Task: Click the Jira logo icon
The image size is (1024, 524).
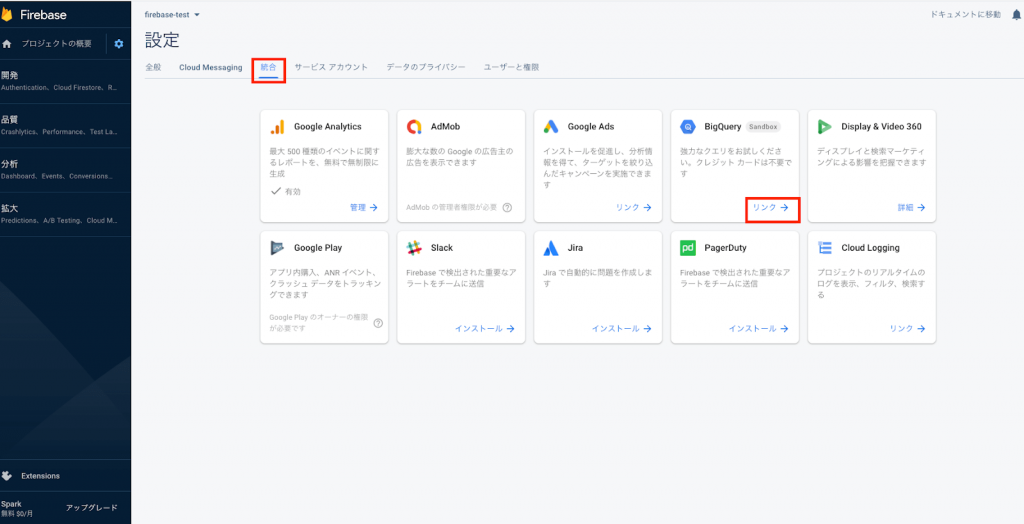Action: pos(551,248)
